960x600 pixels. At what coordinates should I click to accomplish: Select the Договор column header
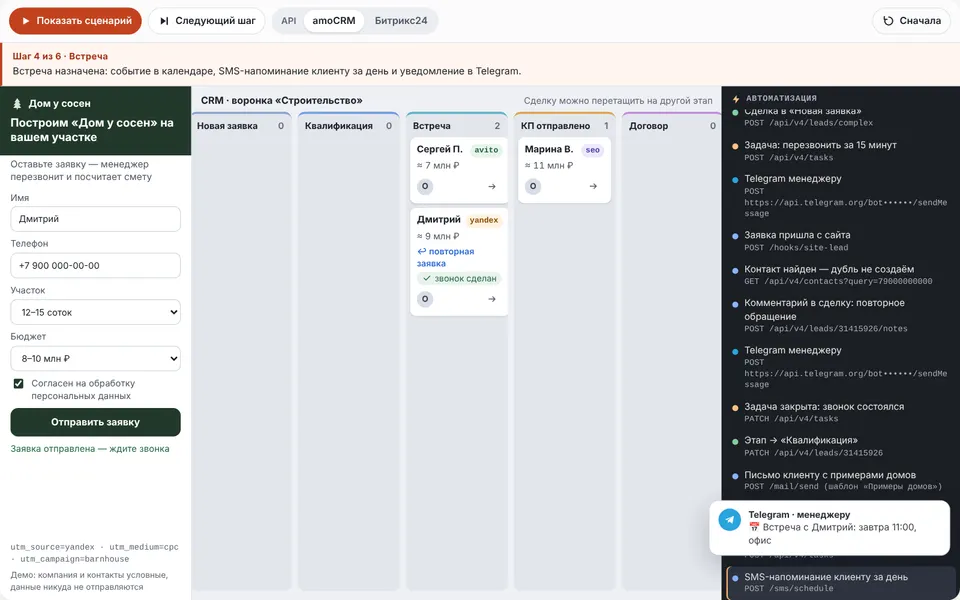click(672, 126)
